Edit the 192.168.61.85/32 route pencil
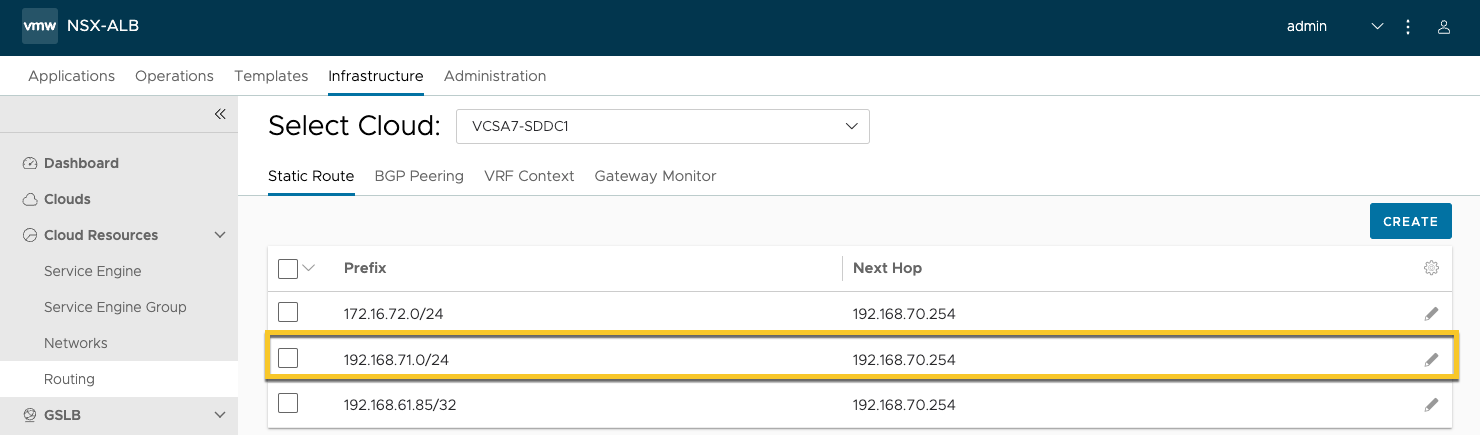Viewport: 1480px width, 435px height. pyautogui.click(x=1431, y=405)
